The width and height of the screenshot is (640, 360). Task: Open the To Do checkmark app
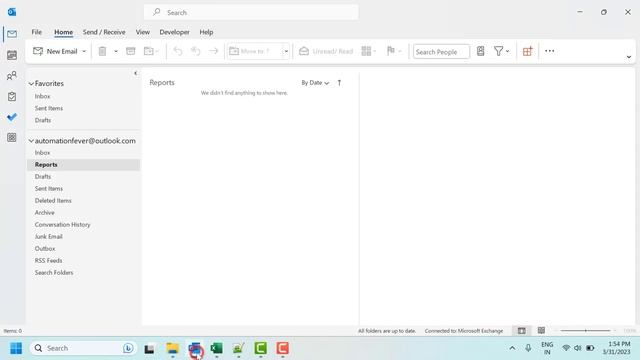click(12, 117)
